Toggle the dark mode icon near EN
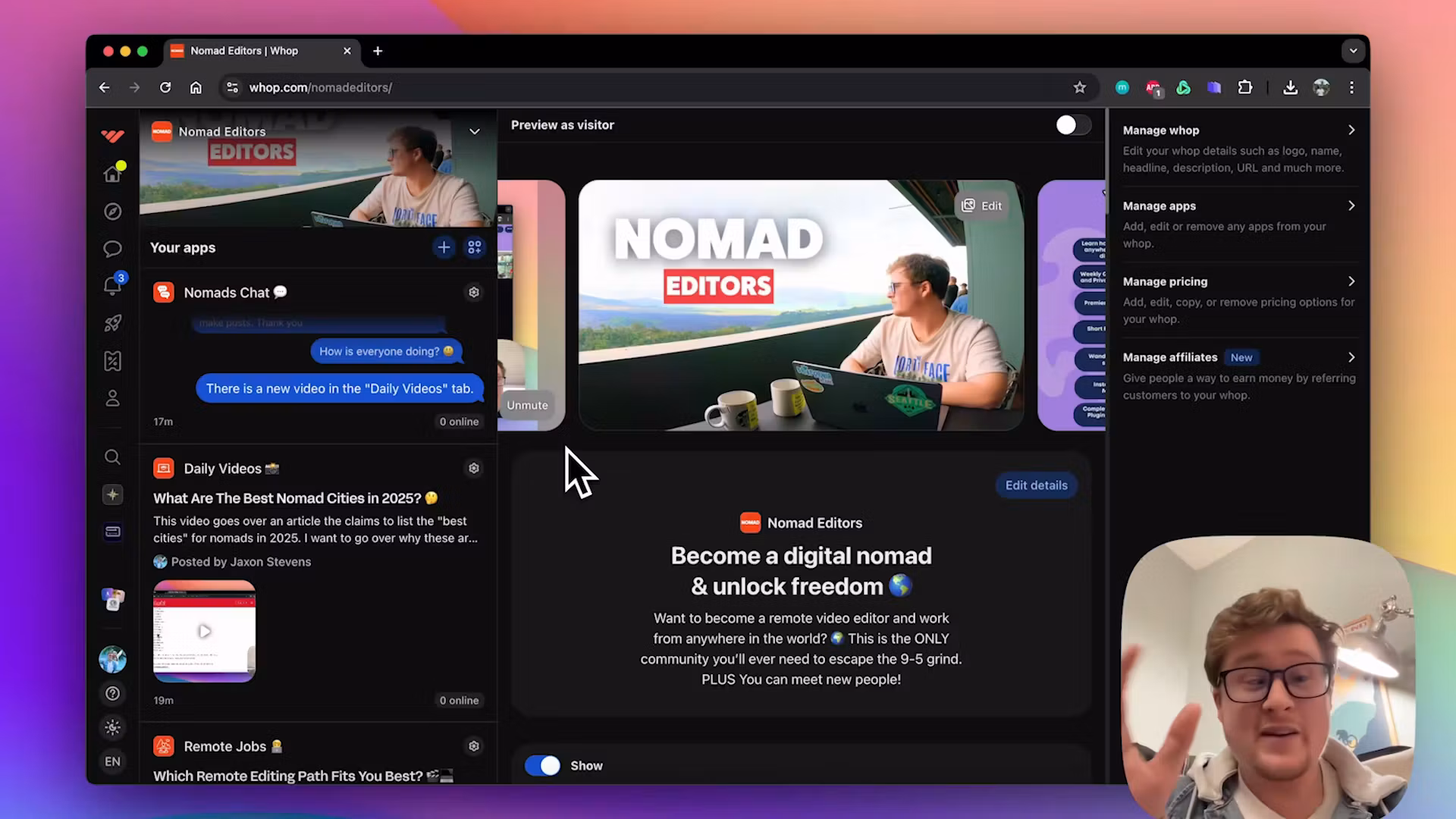 pyautogui.click(x=112, y=727)
